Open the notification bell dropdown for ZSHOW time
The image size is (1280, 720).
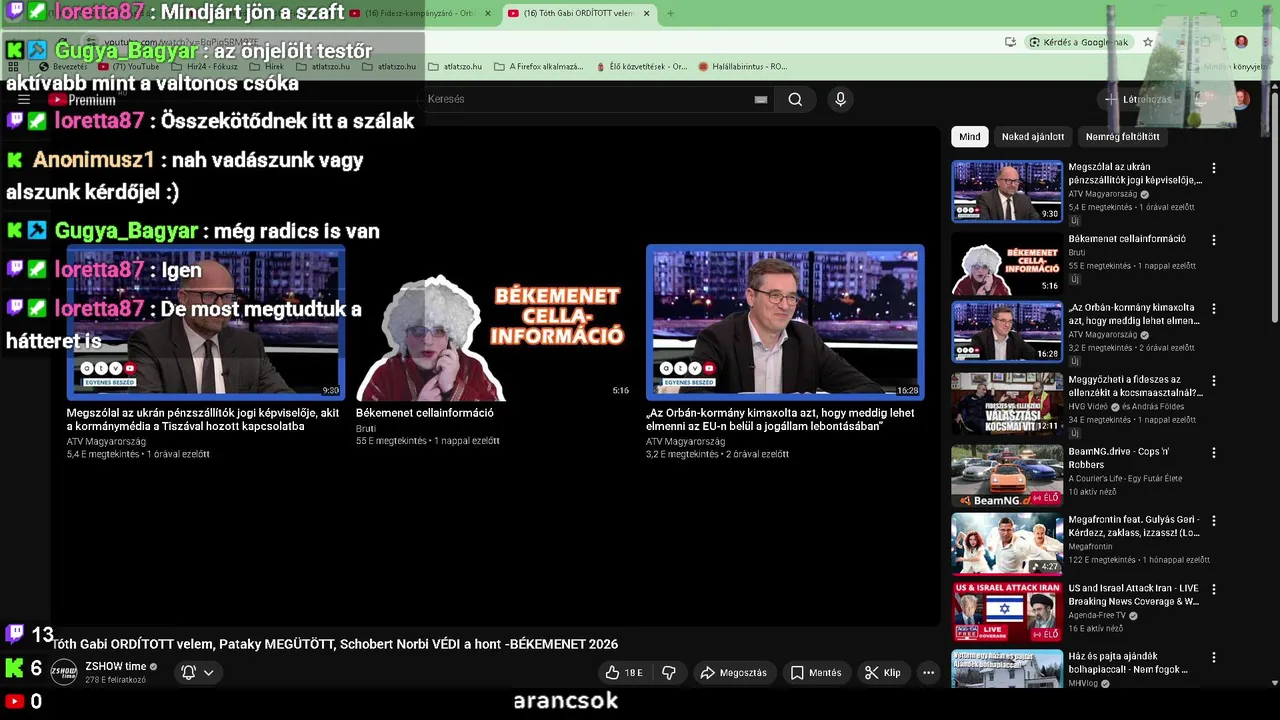click(x=197, y=673)
